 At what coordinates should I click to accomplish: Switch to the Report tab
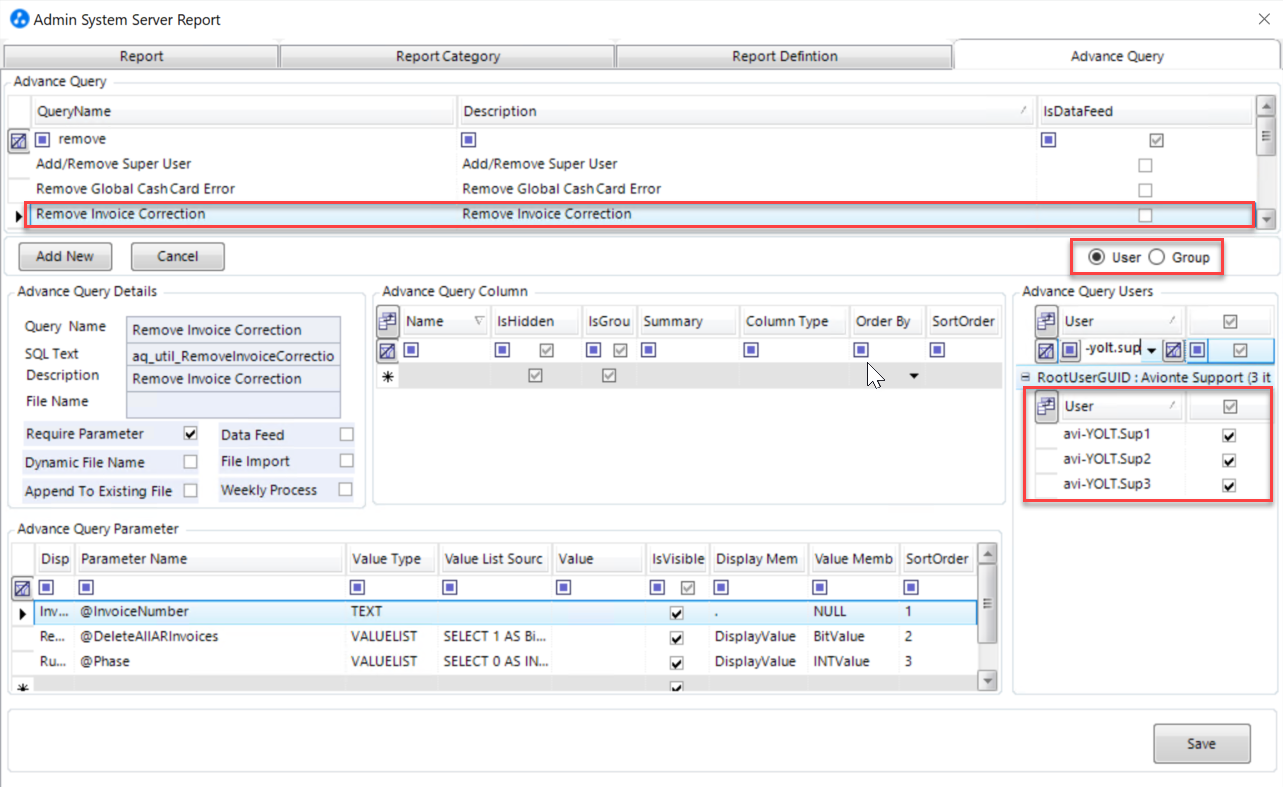pyautogui.click(x=141, y=56)
